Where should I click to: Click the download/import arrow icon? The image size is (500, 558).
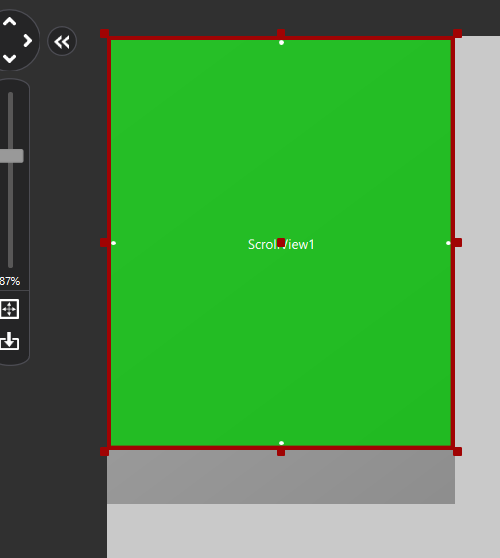click(x=9, y=341)
